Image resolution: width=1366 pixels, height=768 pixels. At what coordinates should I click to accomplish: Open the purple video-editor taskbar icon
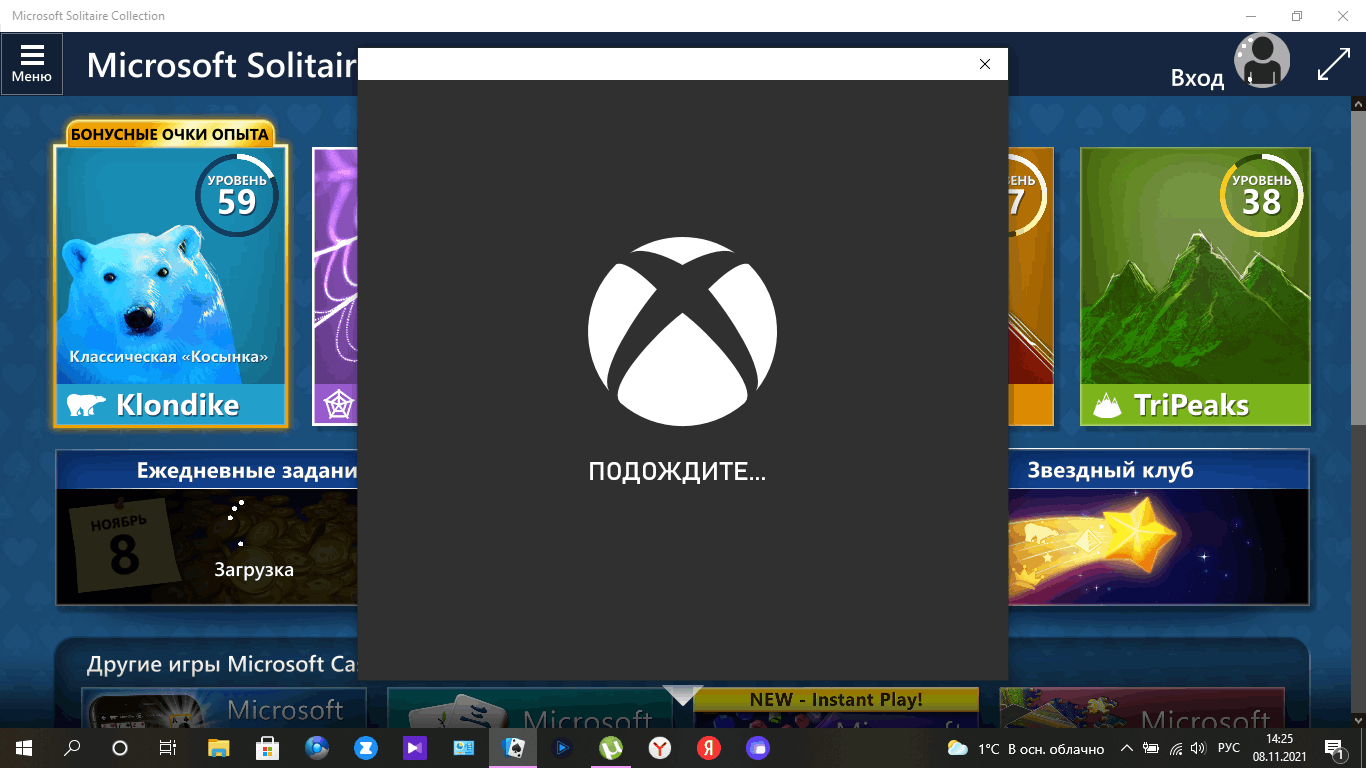click(415, 748)
